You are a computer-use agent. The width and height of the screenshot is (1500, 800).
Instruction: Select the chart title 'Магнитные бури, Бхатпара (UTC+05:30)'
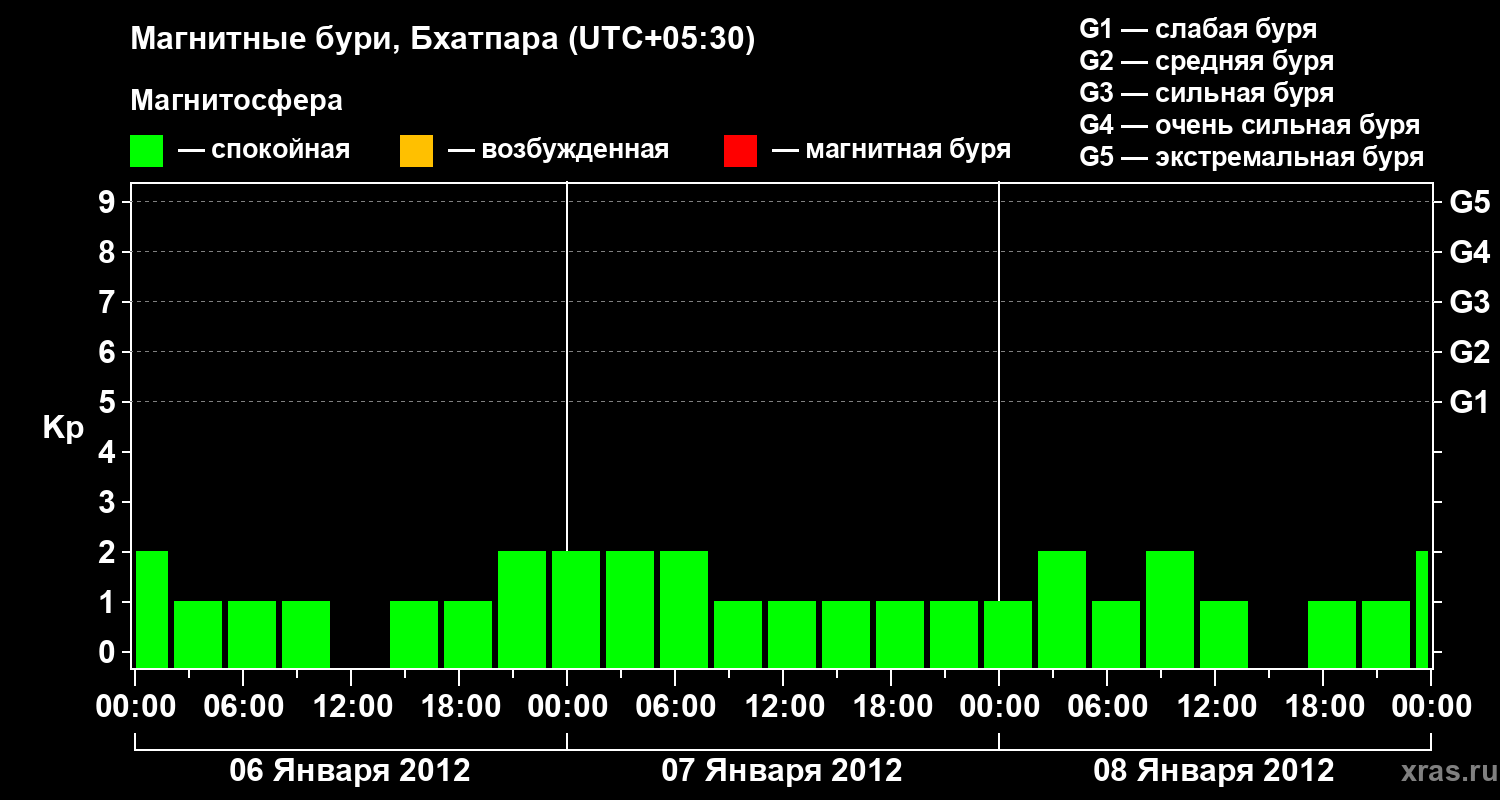(443, 40)
